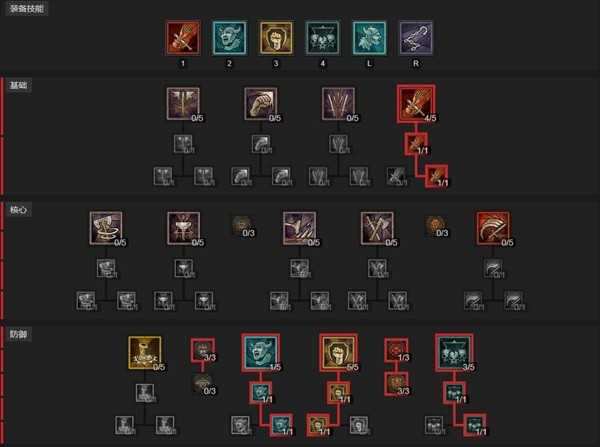Screen dimensions: 600x447
Task: Click the 防御 section label
Action: (18, 334)
